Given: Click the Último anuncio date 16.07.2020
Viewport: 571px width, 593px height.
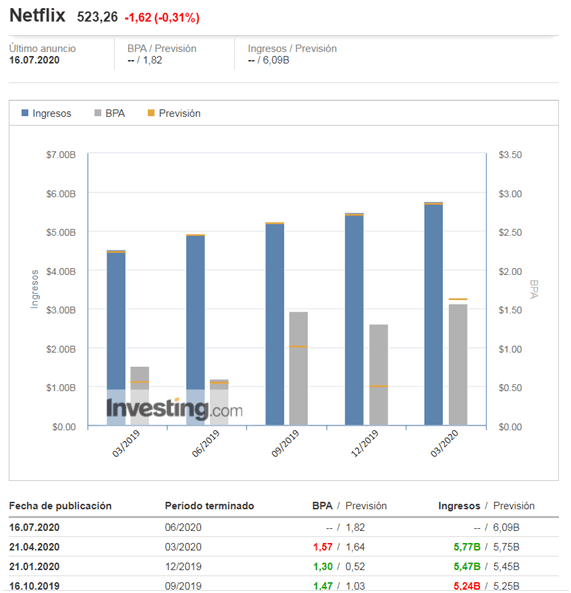Looking at the screenshot, I should (x=34, y=60).
